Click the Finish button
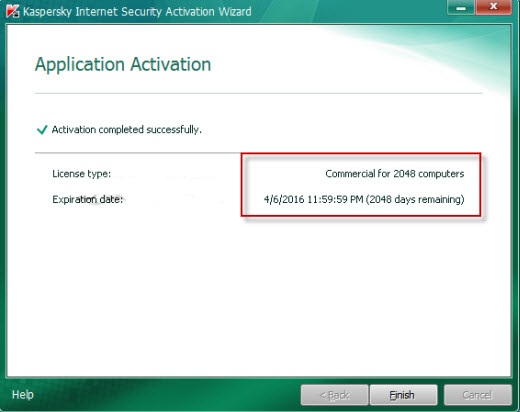 click(403, 395)
